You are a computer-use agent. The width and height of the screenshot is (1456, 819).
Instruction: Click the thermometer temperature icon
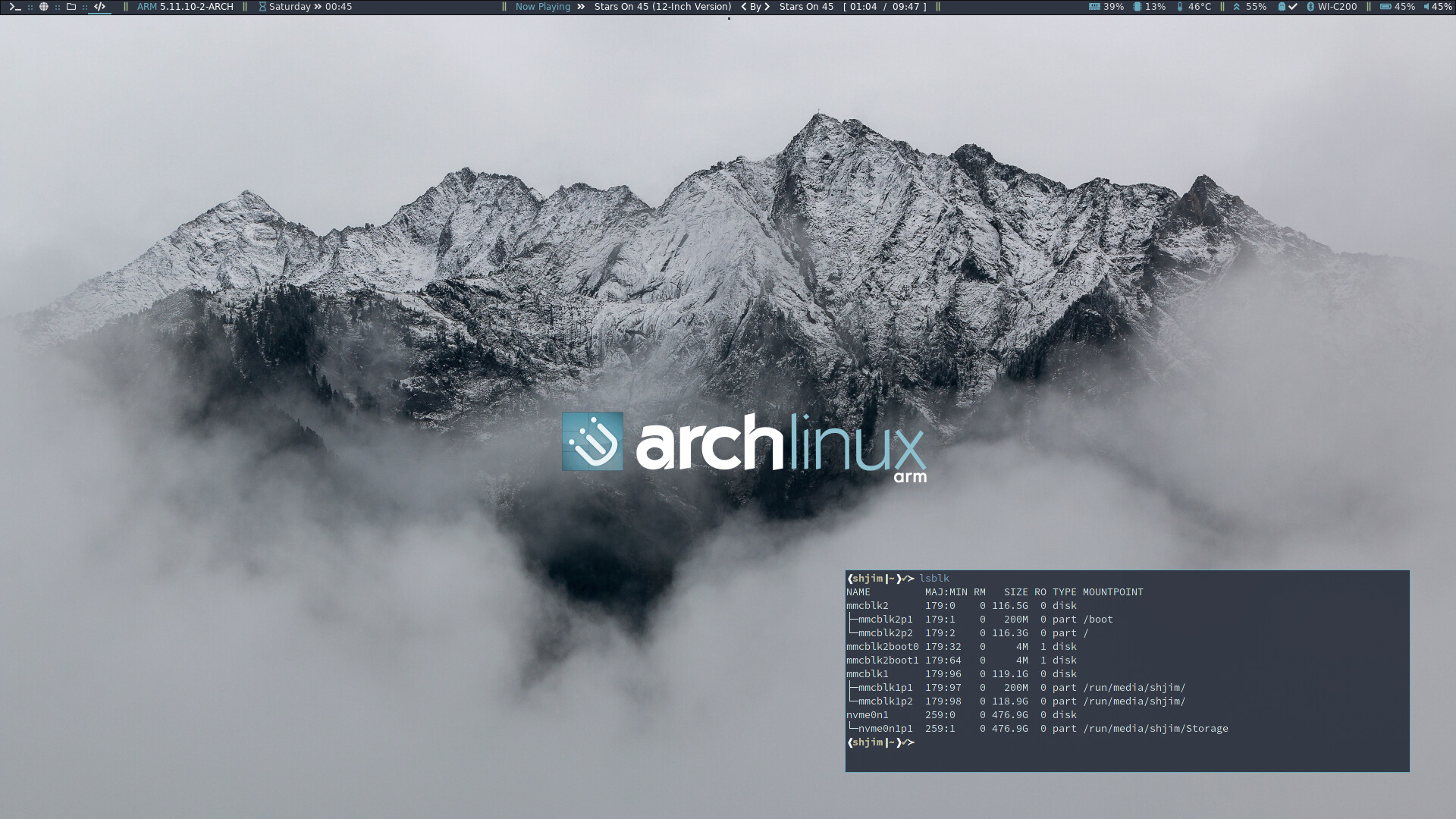(1179, 7)
